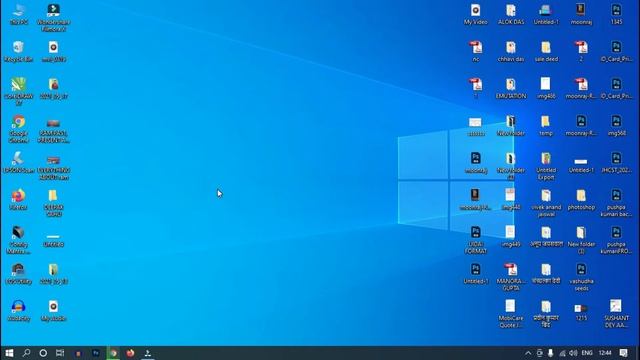Viewport: 640px width, 360px height.
Task: Select the PDF file named 2
Action: tap(581, 51)
